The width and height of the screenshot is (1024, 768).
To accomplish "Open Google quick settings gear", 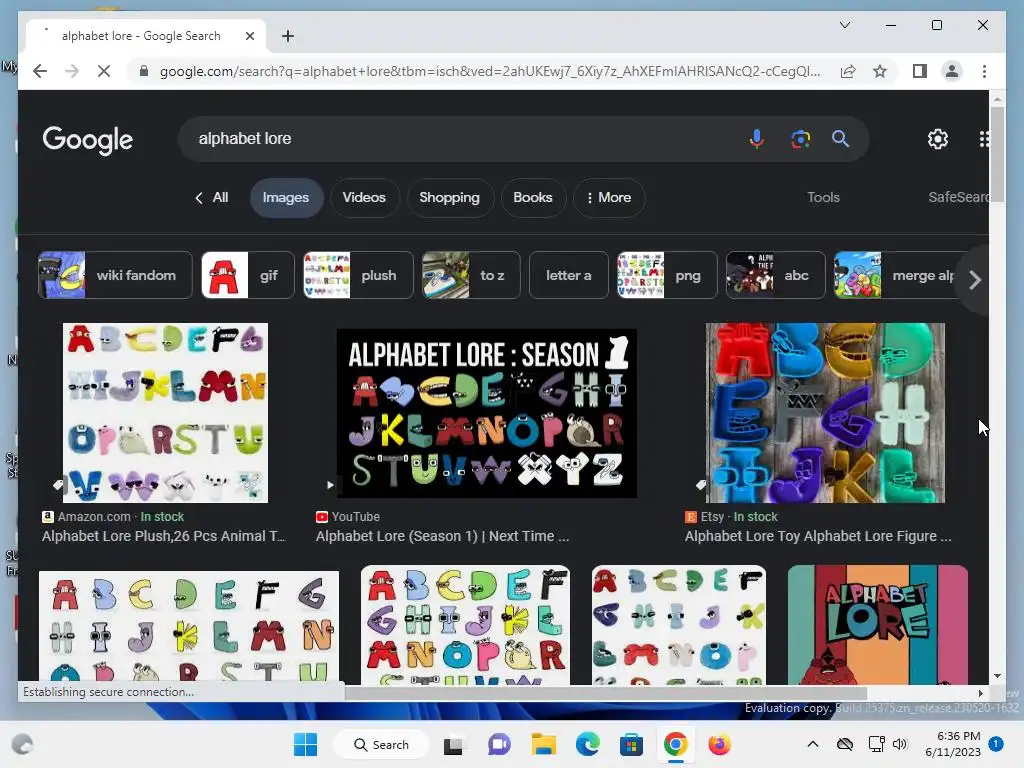I will [x=938, y=138].
